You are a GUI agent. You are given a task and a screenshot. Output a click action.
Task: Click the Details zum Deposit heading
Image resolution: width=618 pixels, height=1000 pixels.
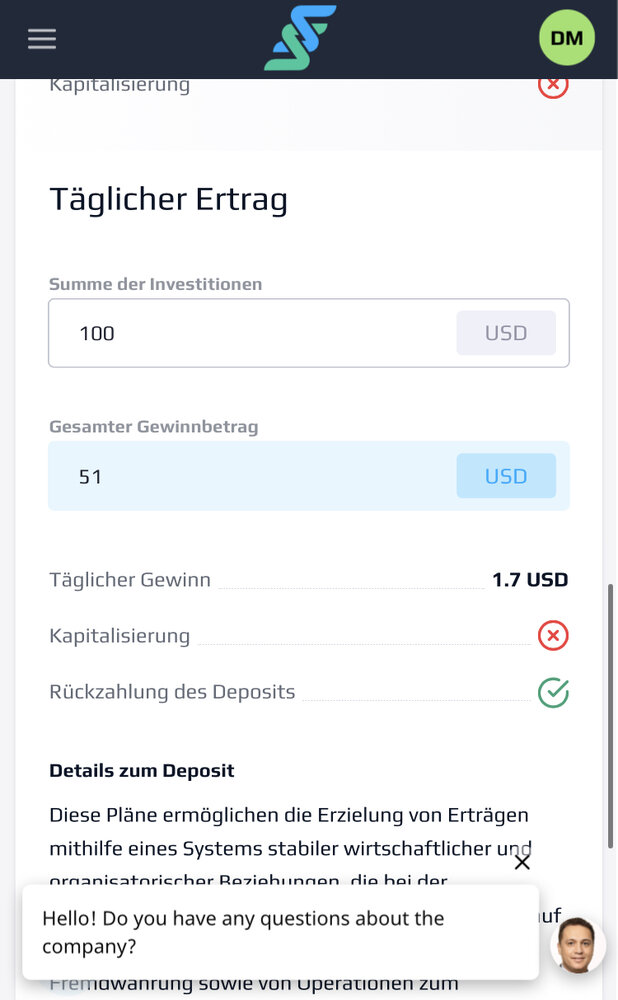tap(142, 770)
